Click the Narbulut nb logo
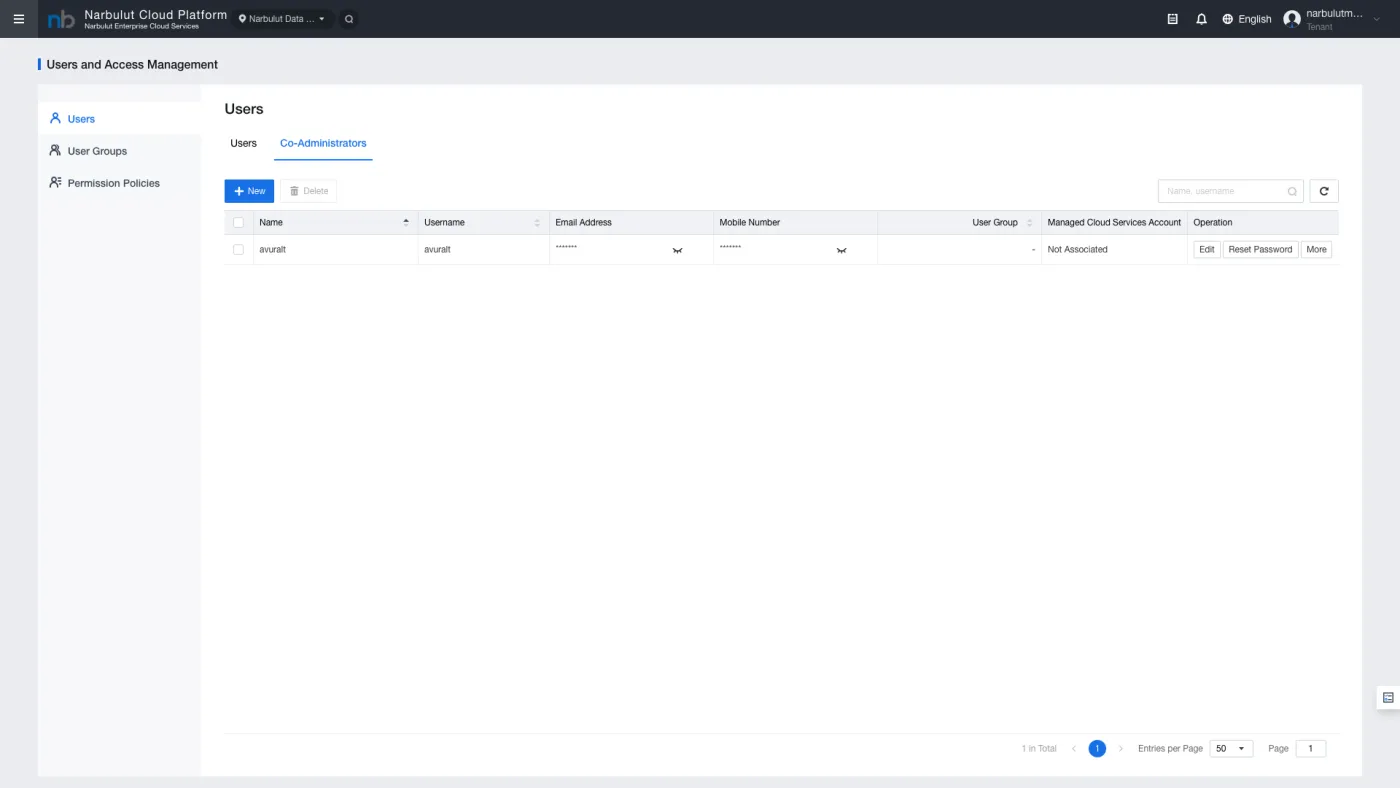This screenshot has height=788, width=1400. pyautogui.click(x=61, y=19)
